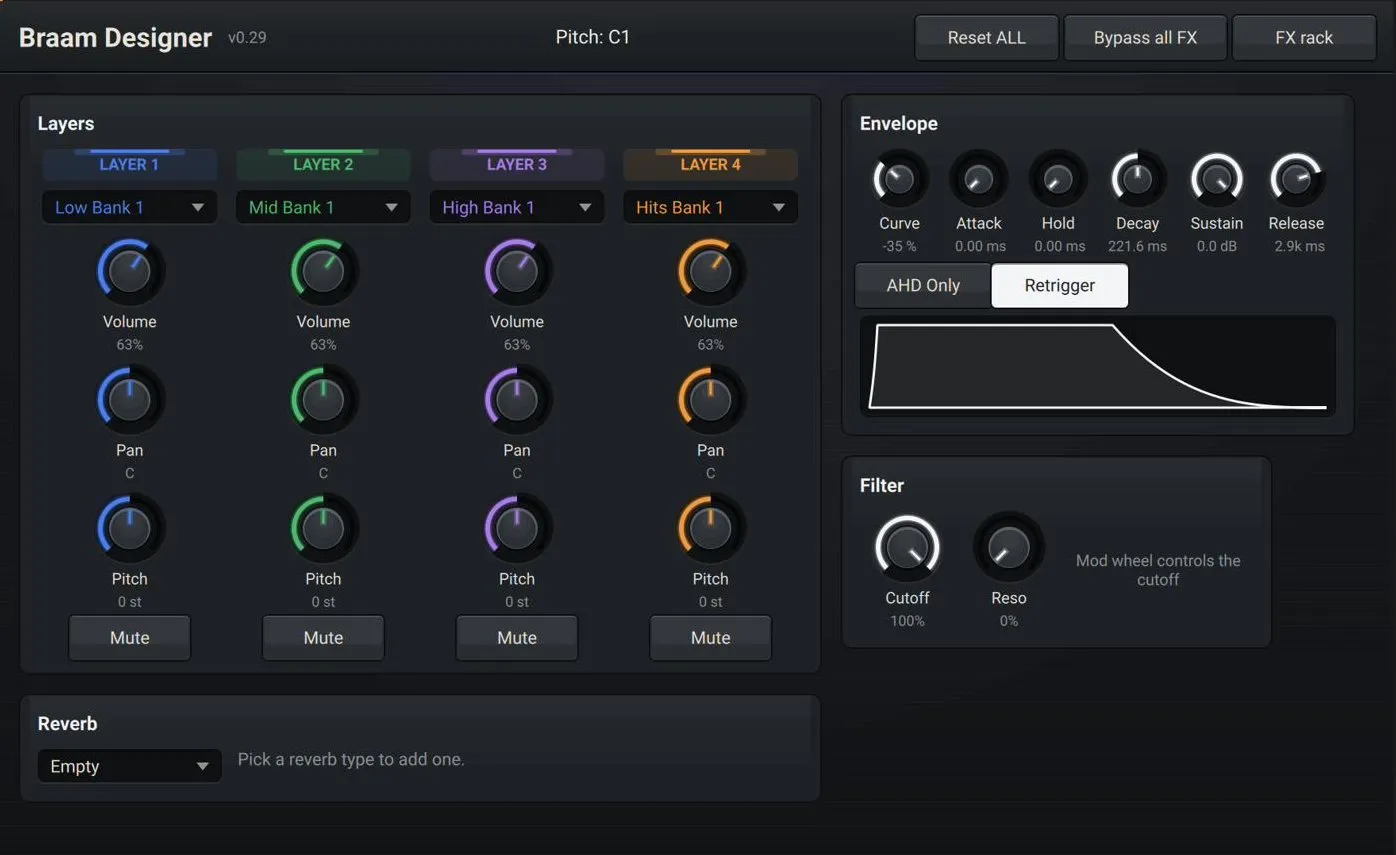The image size is (1396, 855).
Task: Click the envelope Sustain knob
Action: (x=1217, y=180)
